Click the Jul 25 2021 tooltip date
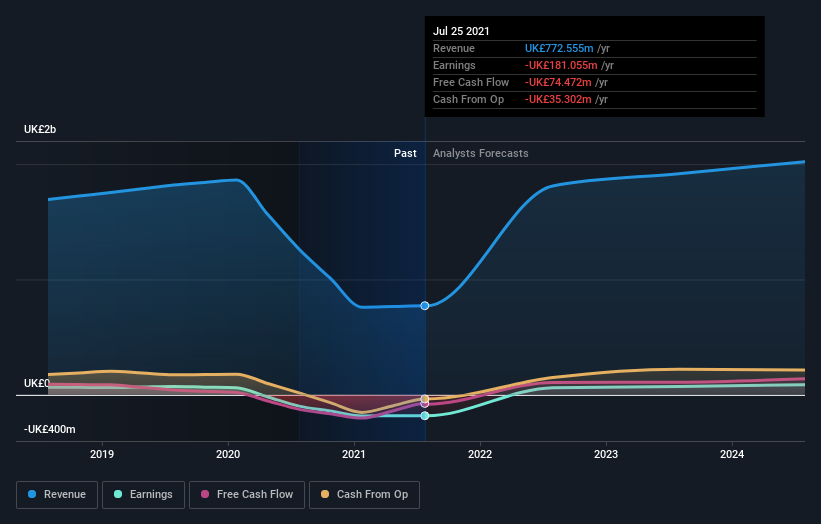821x524 pixels. (461, 31)
